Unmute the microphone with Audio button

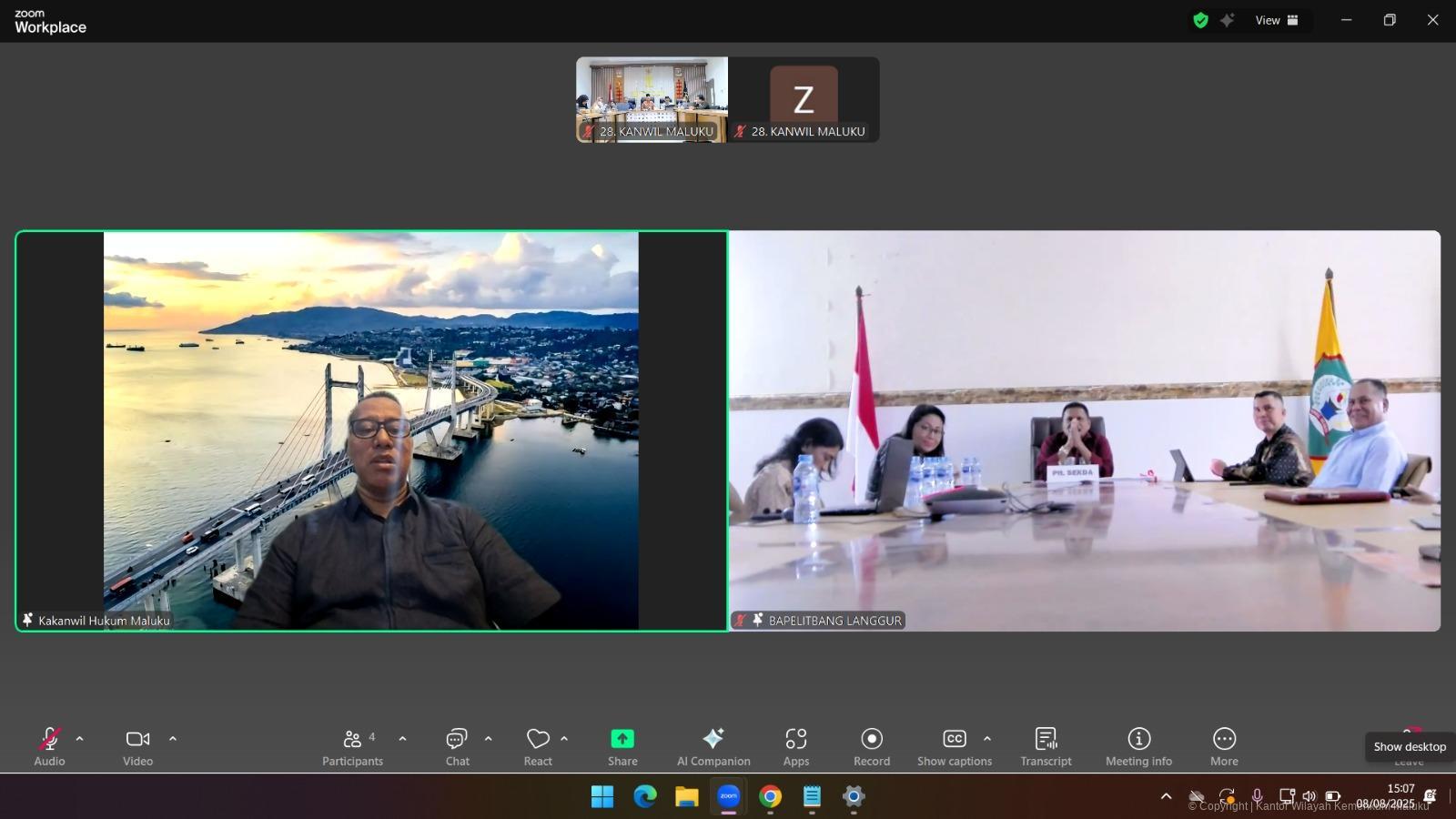coord(49,747)
